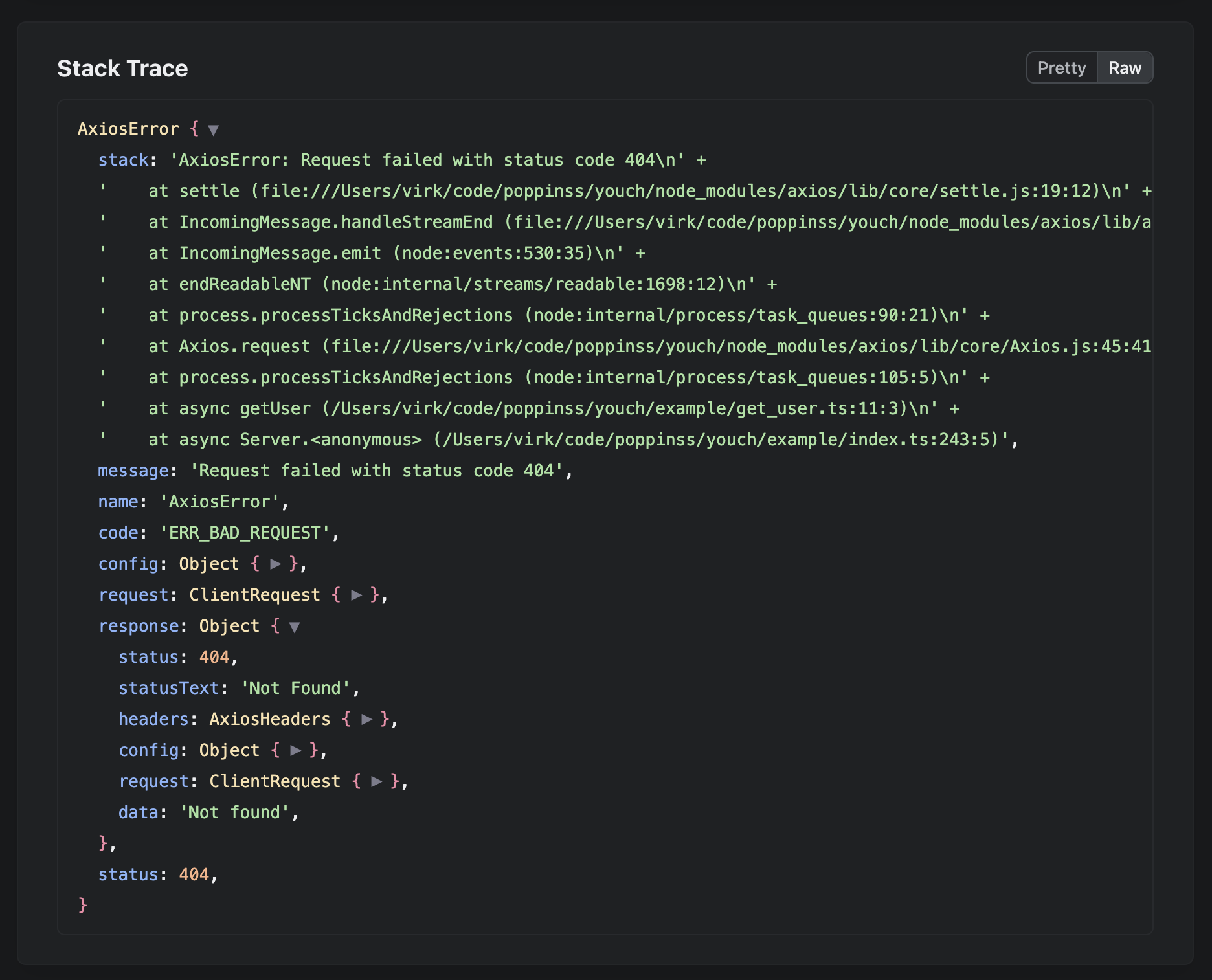Click the 'data' property key
The image size is (1212, 980).
[x=139, y=812]
